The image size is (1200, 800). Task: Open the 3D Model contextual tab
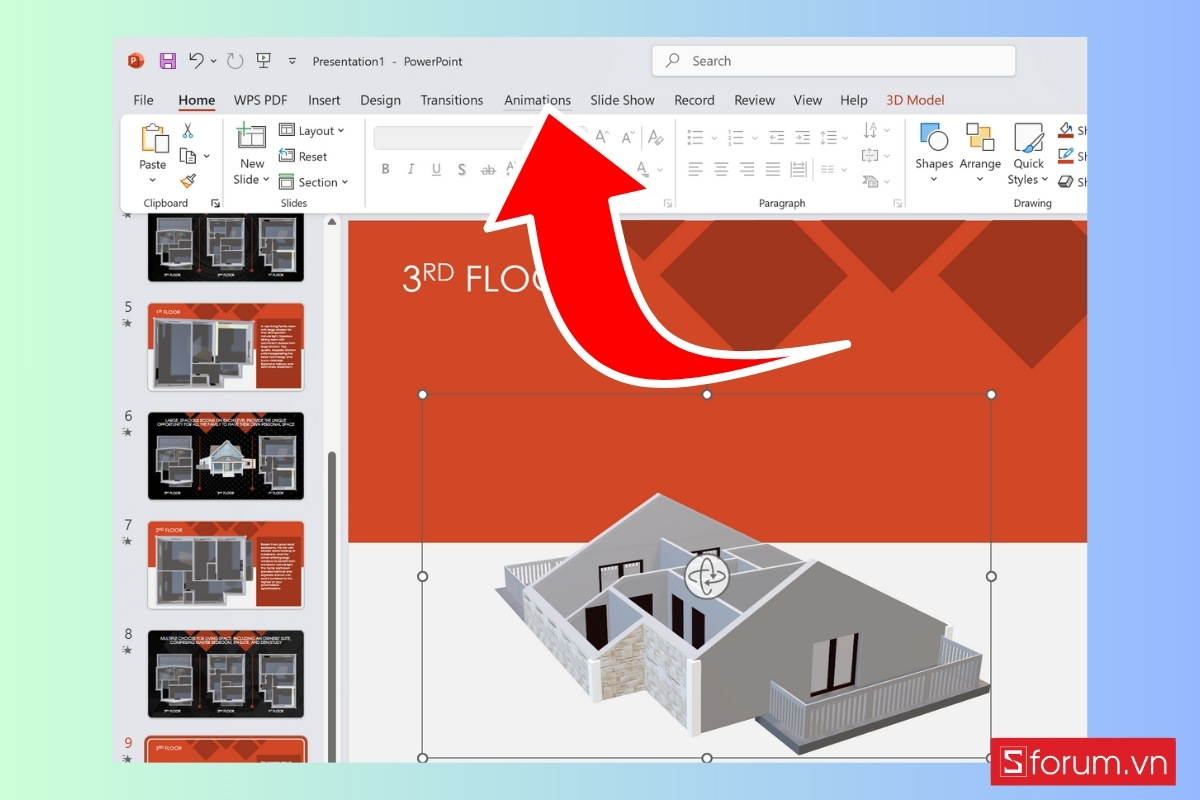915,100
